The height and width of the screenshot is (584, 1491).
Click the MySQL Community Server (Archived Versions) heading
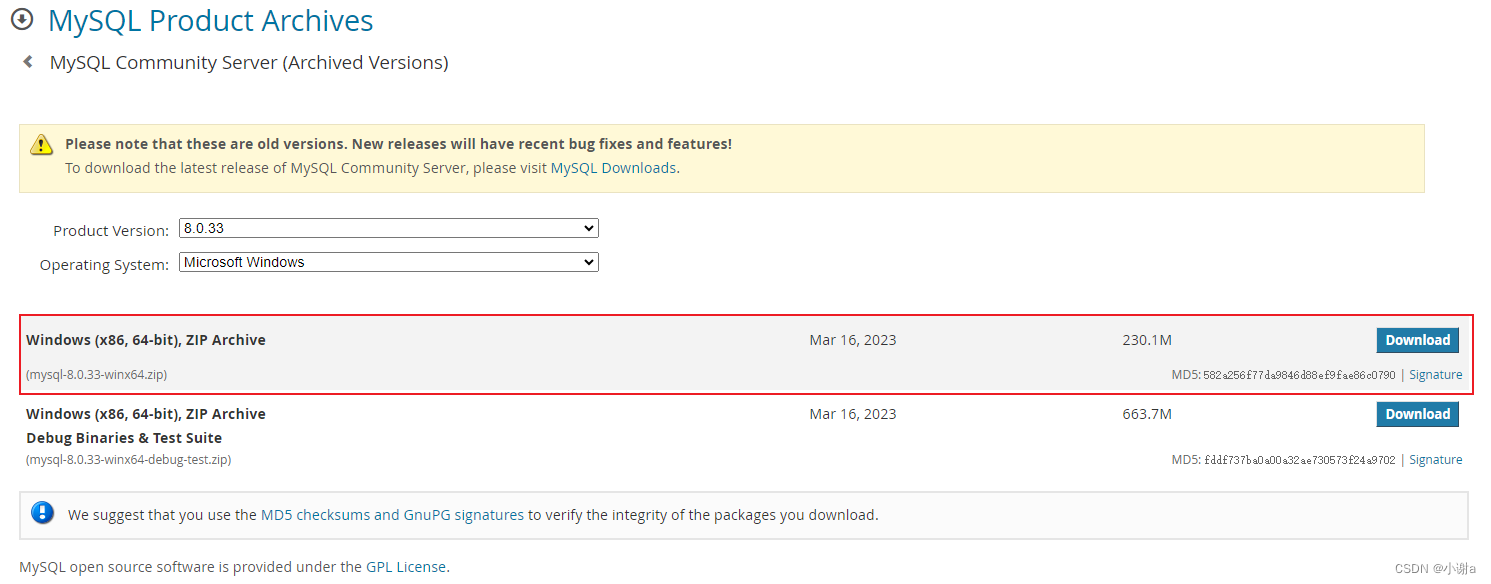tap(248, 62)
